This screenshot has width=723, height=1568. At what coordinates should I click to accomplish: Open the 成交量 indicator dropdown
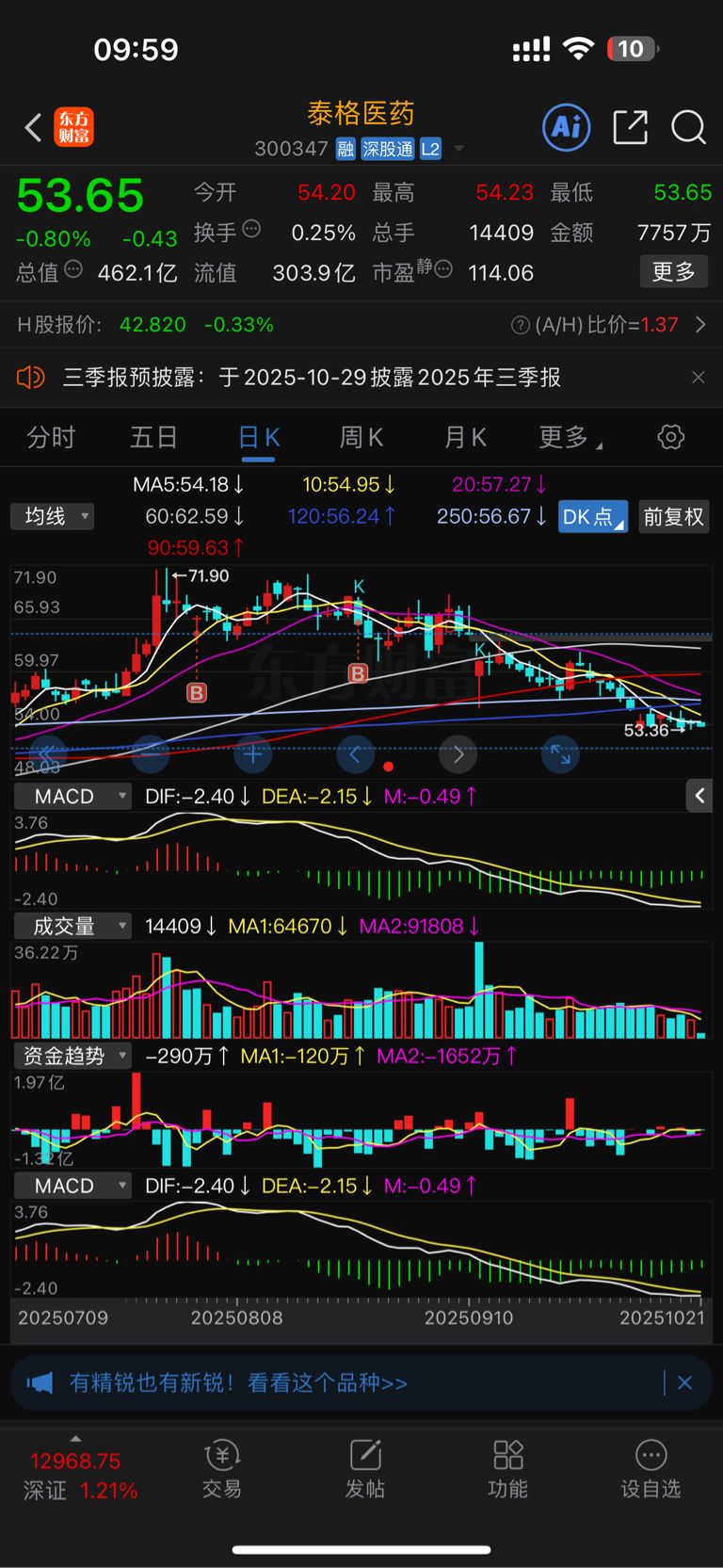point(72,927)
